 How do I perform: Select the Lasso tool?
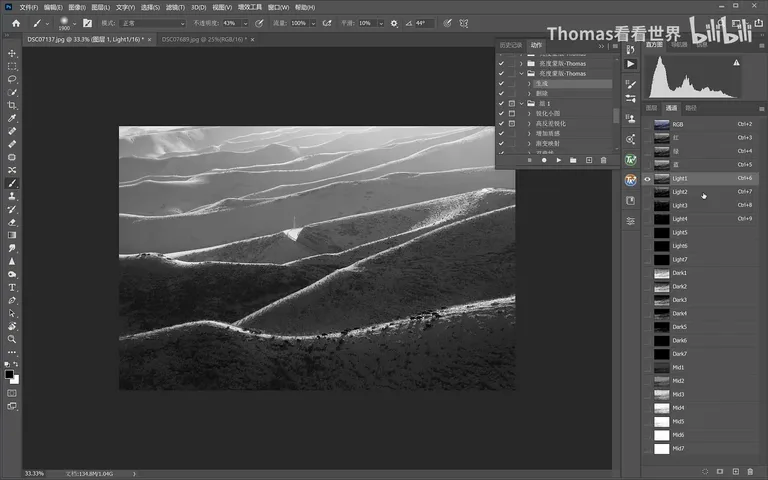(x=12, y=79)
